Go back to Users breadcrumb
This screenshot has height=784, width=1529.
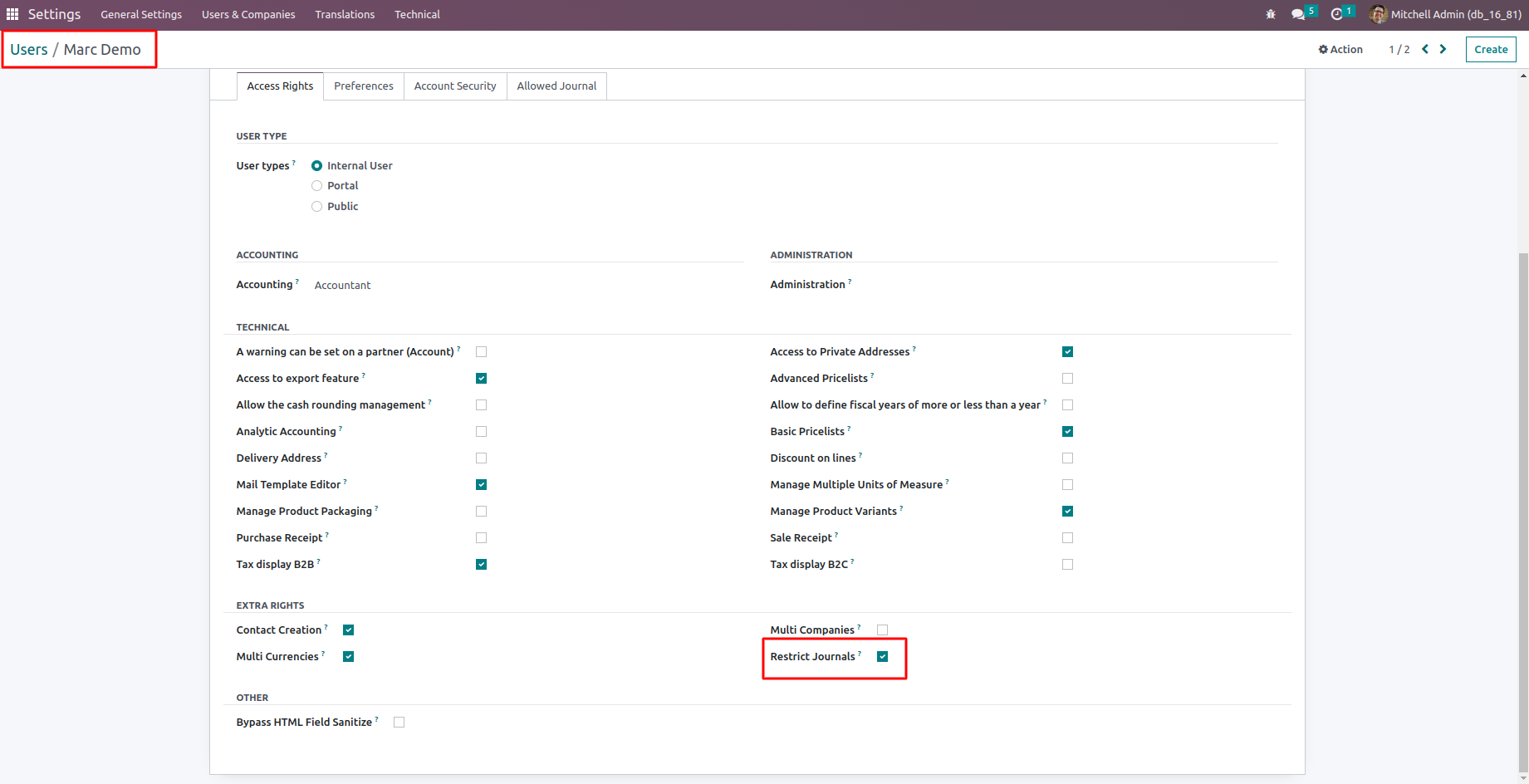[x=29, y=49]
